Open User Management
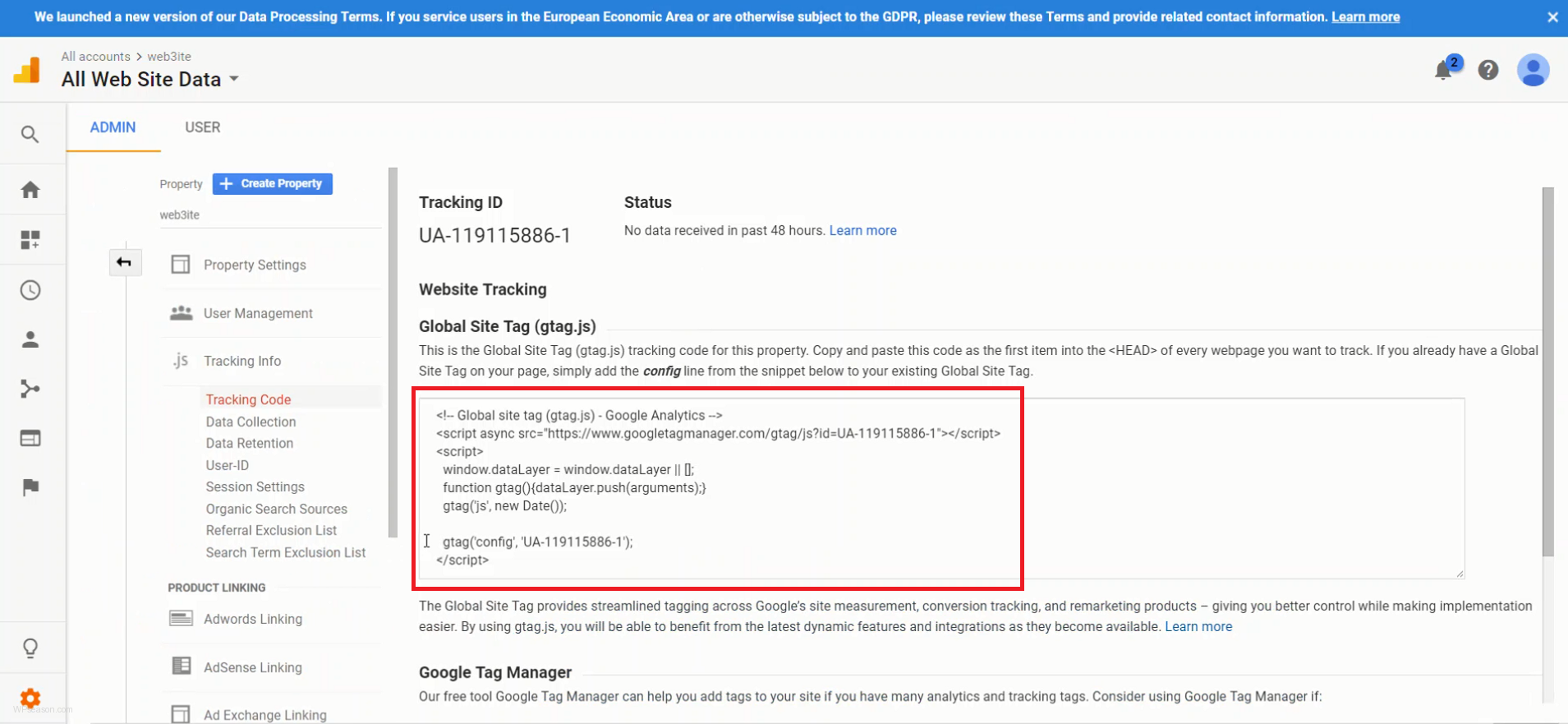This screenshot has width=1568, height=724. (x=258, y=313)
